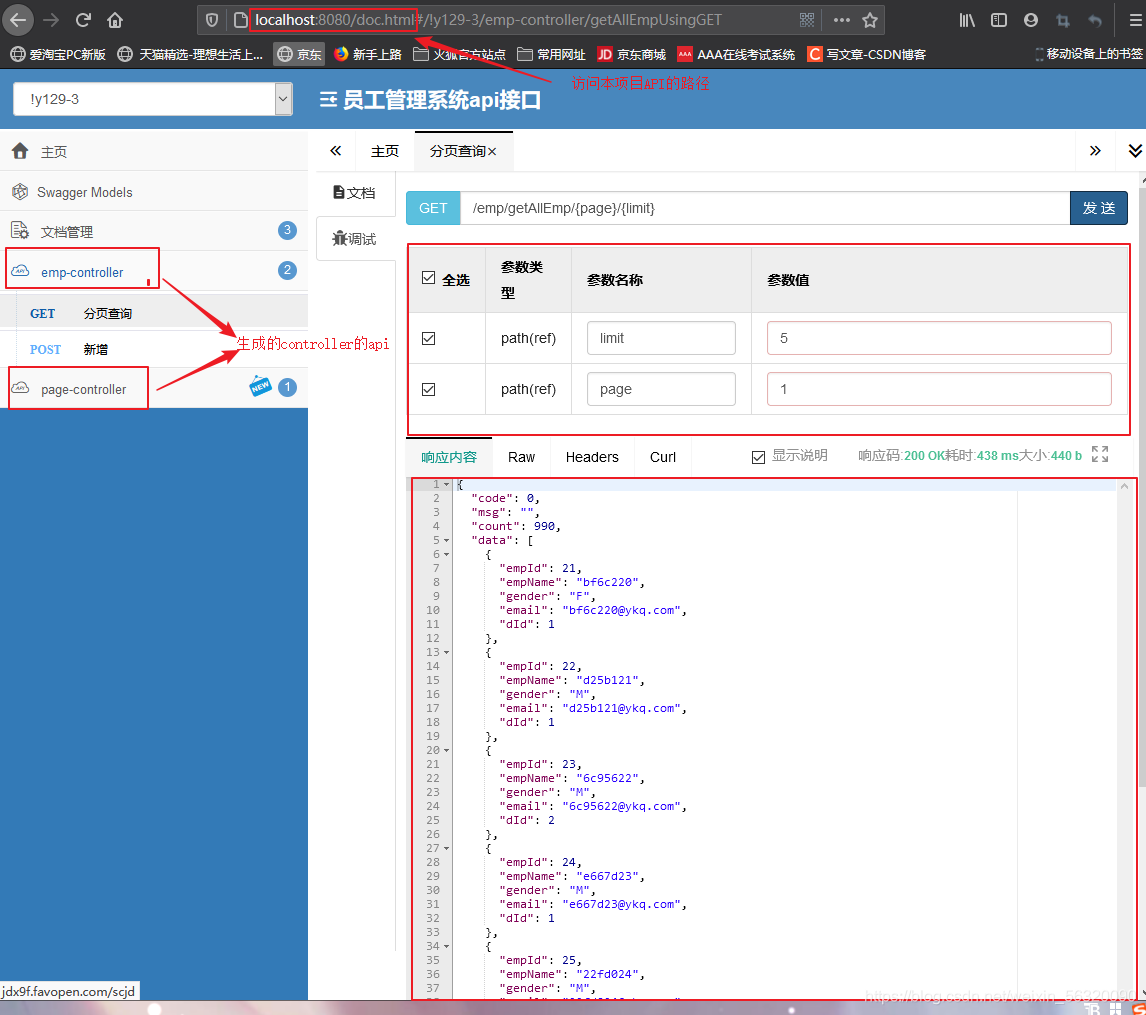Click the 文档管理 document gear icon
1146x1015 pixels.
pyautogui.click(x=20, y=231)
